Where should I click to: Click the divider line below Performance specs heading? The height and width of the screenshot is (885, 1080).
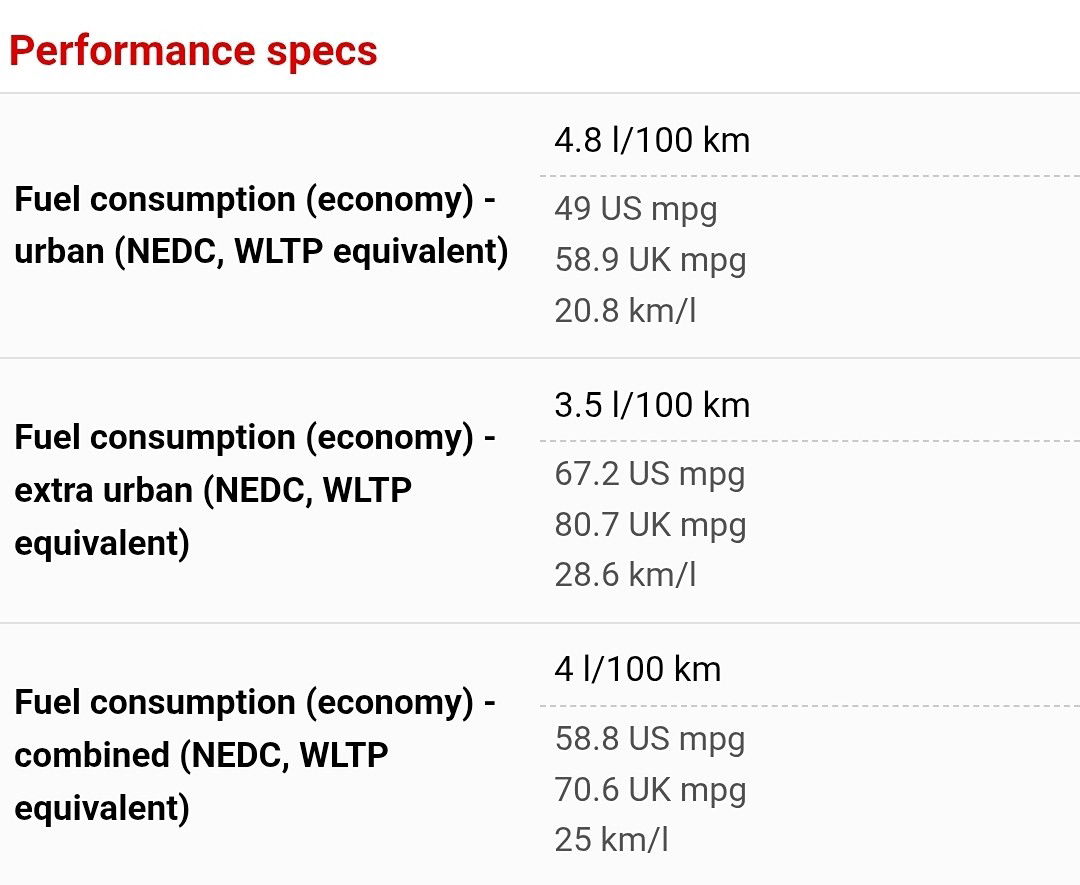click(540, 94)
